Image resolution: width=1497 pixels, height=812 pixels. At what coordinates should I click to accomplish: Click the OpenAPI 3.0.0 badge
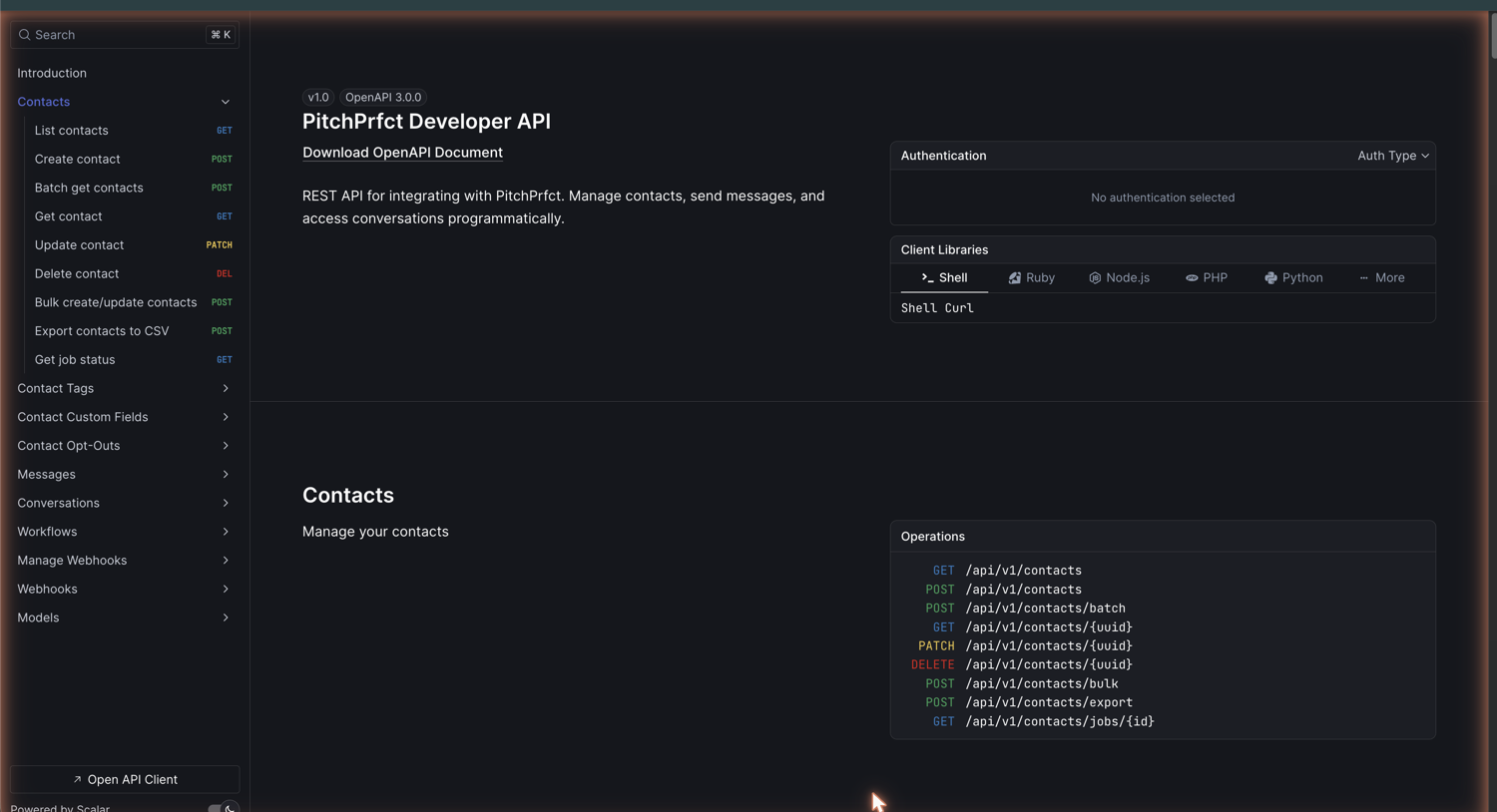383,97
